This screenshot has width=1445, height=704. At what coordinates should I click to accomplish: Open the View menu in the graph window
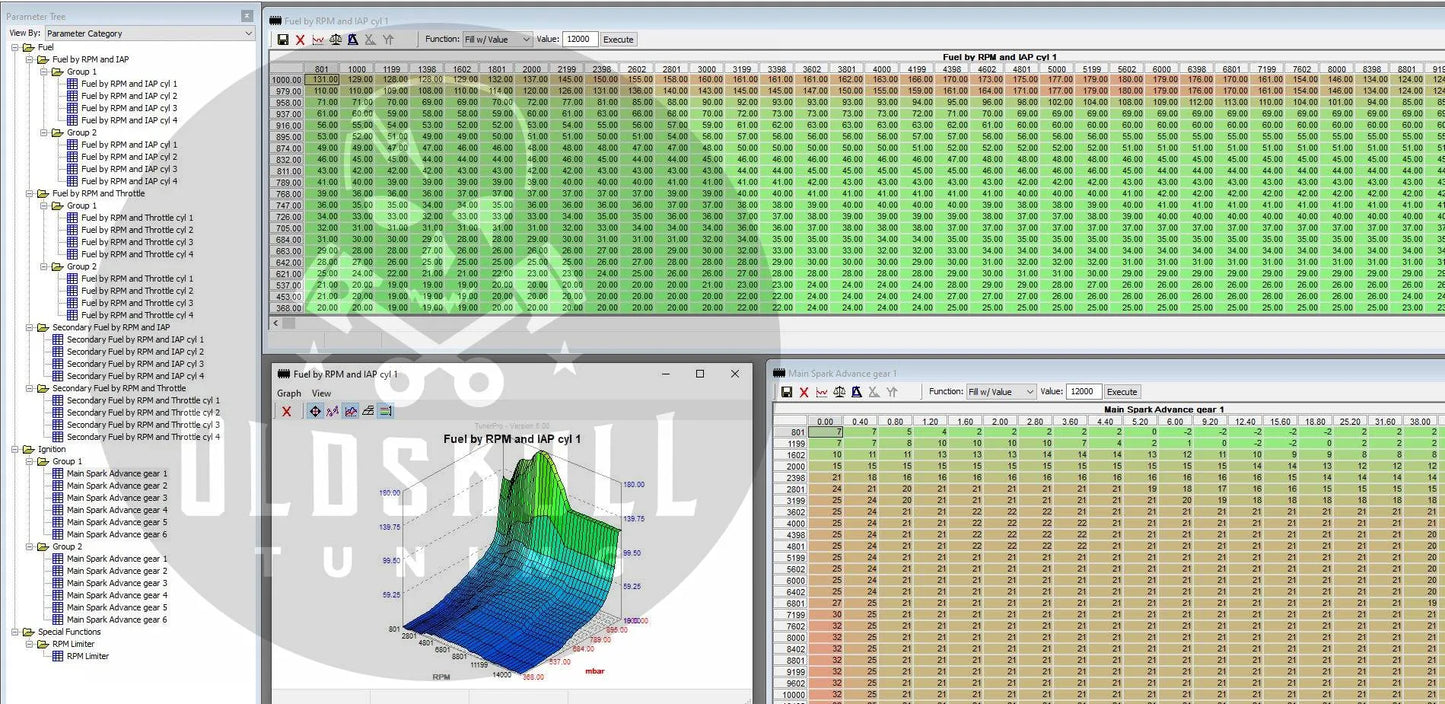point(321,393)
